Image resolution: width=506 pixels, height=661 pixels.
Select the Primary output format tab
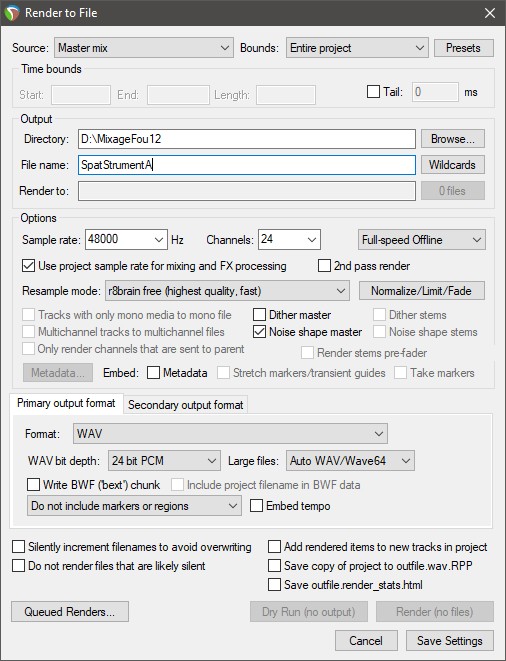tap(66, 403)
